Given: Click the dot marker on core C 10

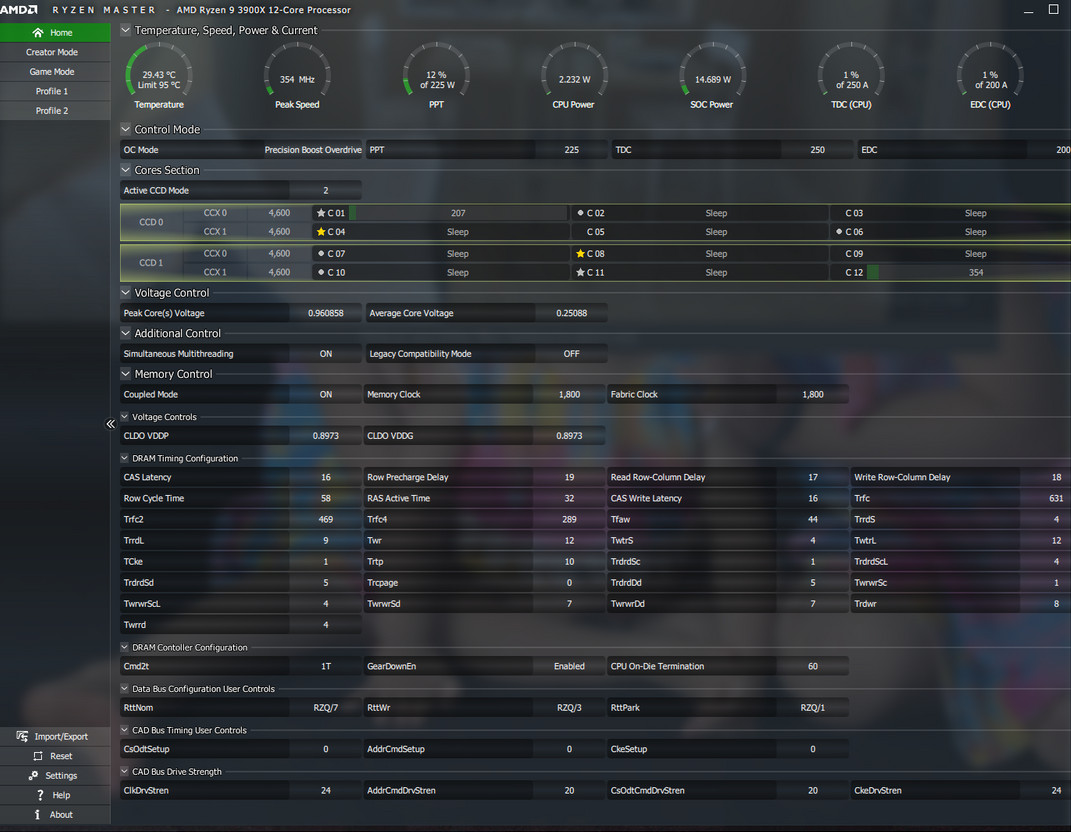Looking at the screenshot, I should tap(321, 272).
